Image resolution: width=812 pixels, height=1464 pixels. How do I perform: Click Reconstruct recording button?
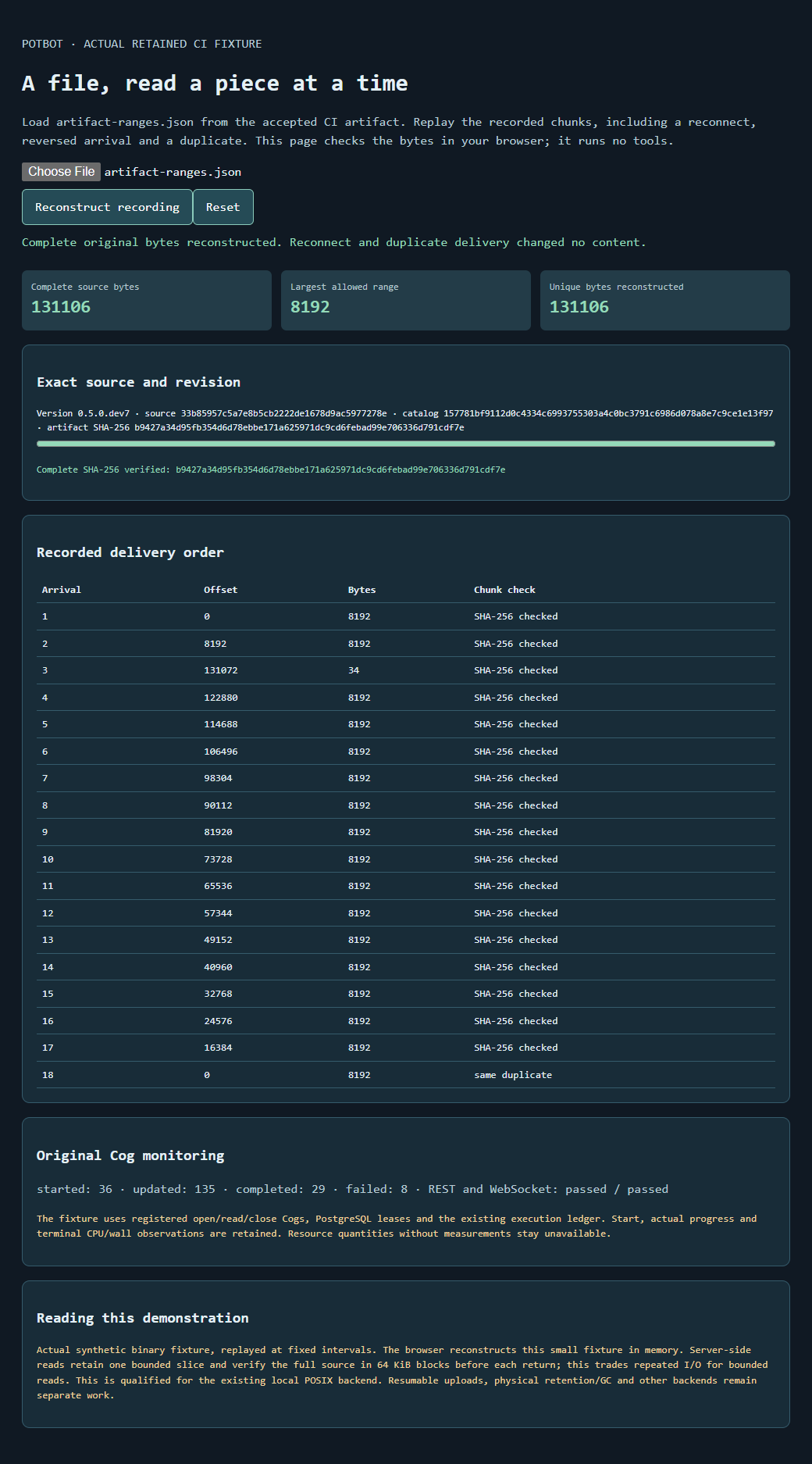(107, 207)
